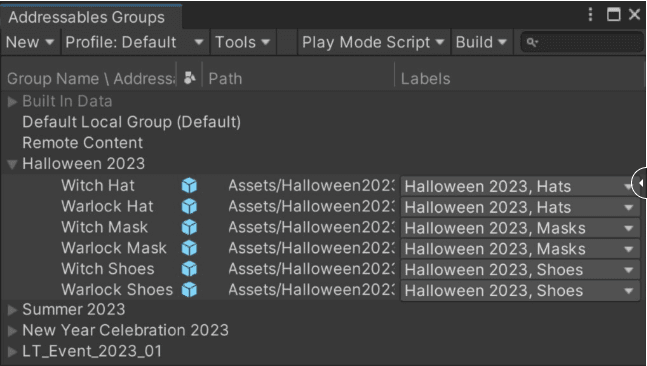Click the asset path of Witch Mask

pyautogui.click(x=312, y=227)
